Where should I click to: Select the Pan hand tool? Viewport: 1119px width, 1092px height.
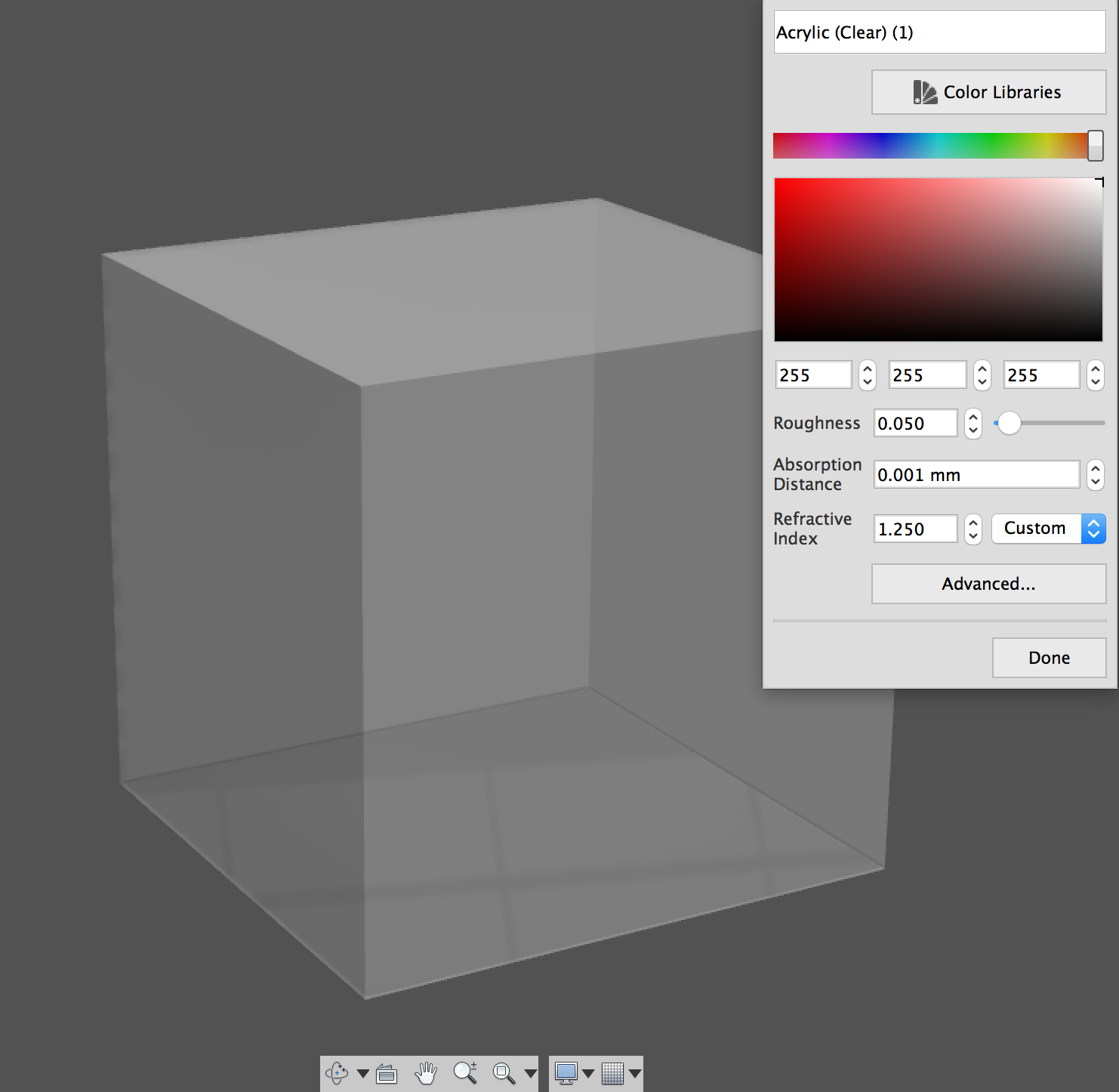pos(426,1073)
